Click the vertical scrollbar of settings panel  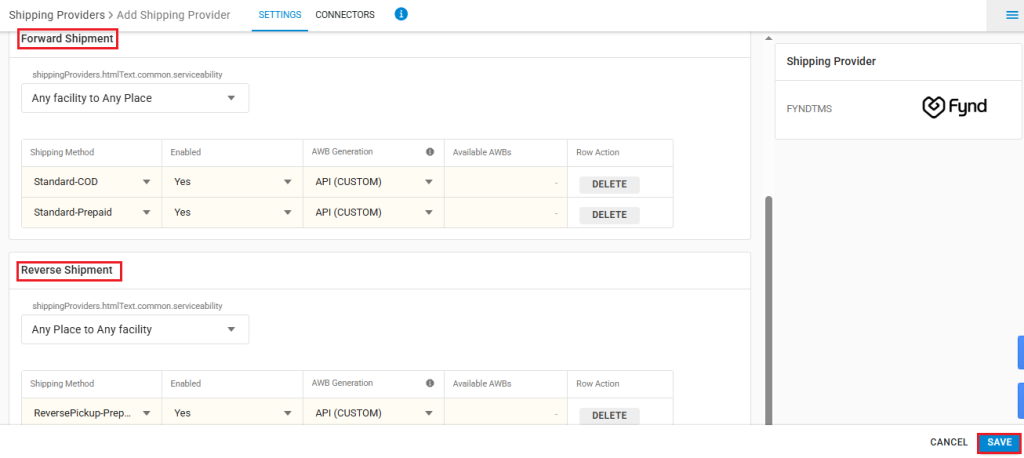[769, 310]
